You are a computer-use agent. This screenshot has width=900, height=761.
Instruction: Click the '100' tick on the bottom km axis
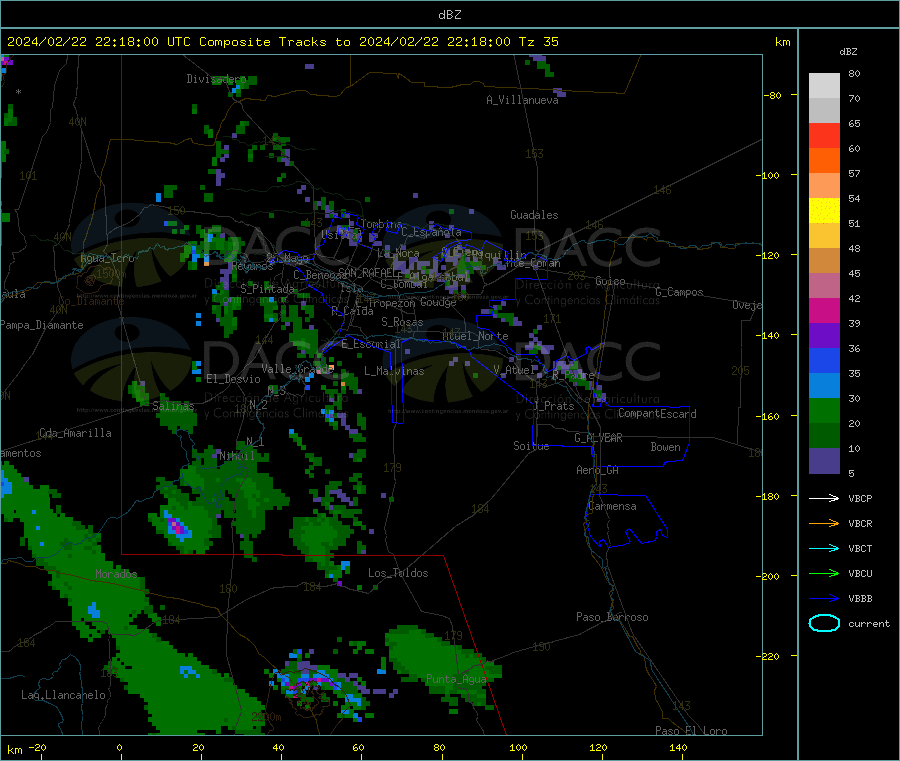point(518,747)
